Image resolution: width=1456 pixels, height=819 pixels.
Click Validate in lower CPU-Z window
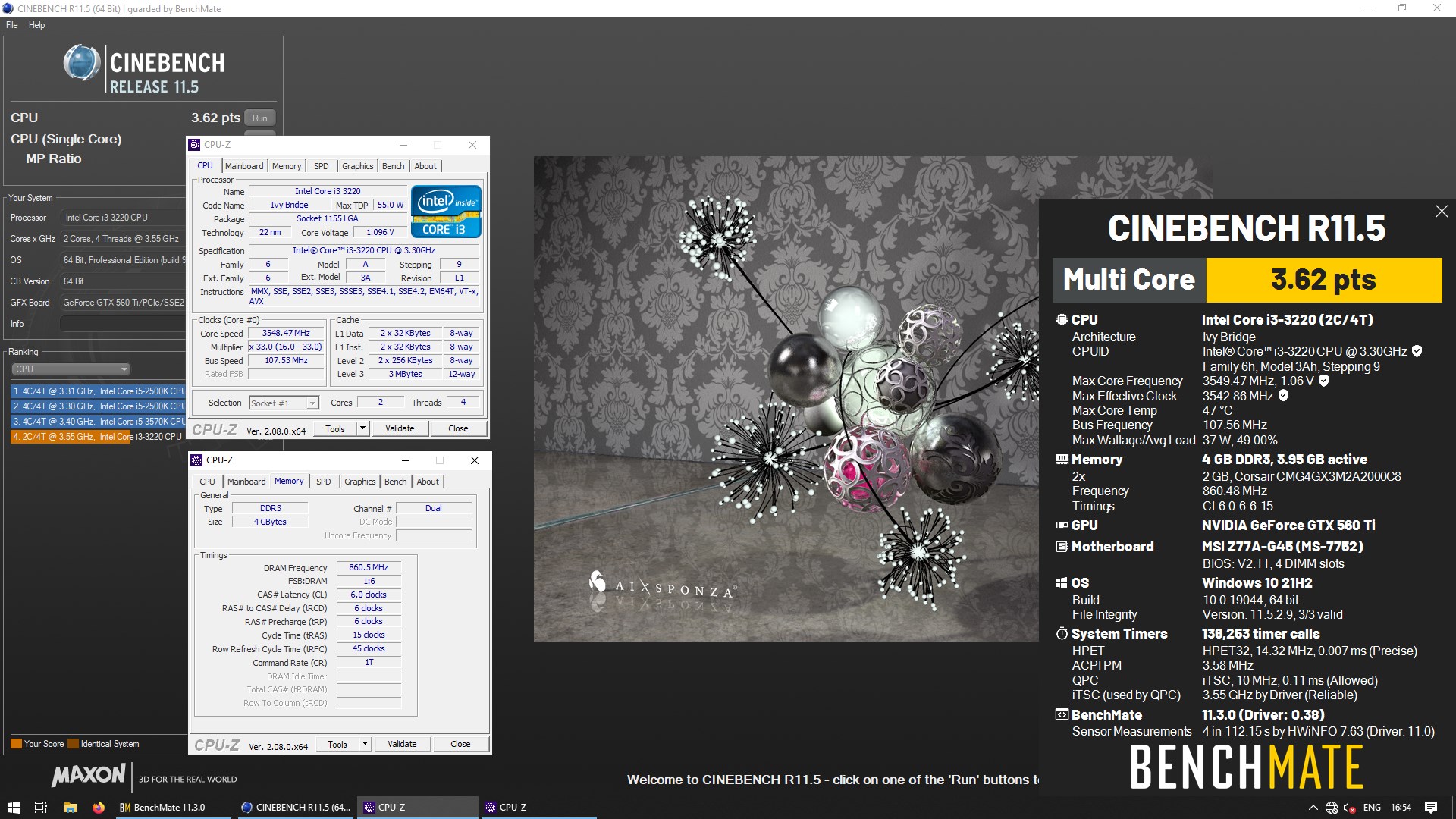click(x=402, y=744)
